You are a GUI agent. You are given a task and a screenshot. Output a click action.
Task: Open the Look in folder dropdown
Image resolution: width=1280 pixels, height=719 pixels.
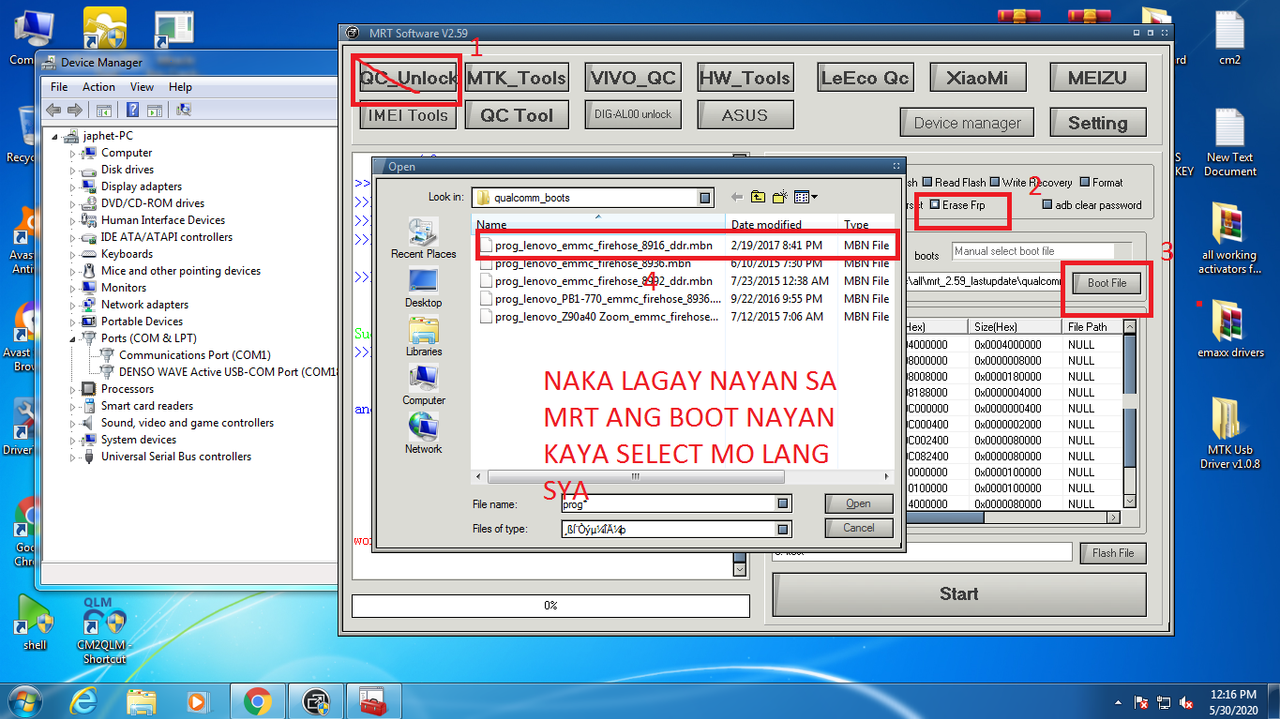click(705, 197)
